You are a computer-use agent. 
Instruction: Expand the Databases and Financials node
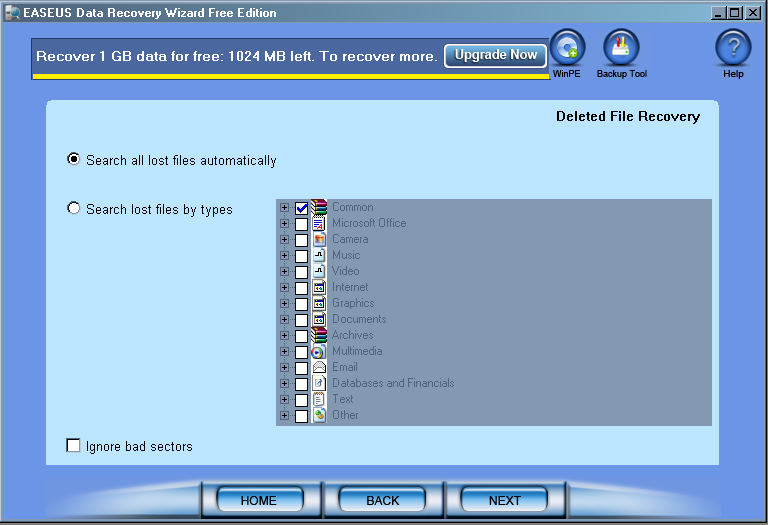[x=284, y=383]
